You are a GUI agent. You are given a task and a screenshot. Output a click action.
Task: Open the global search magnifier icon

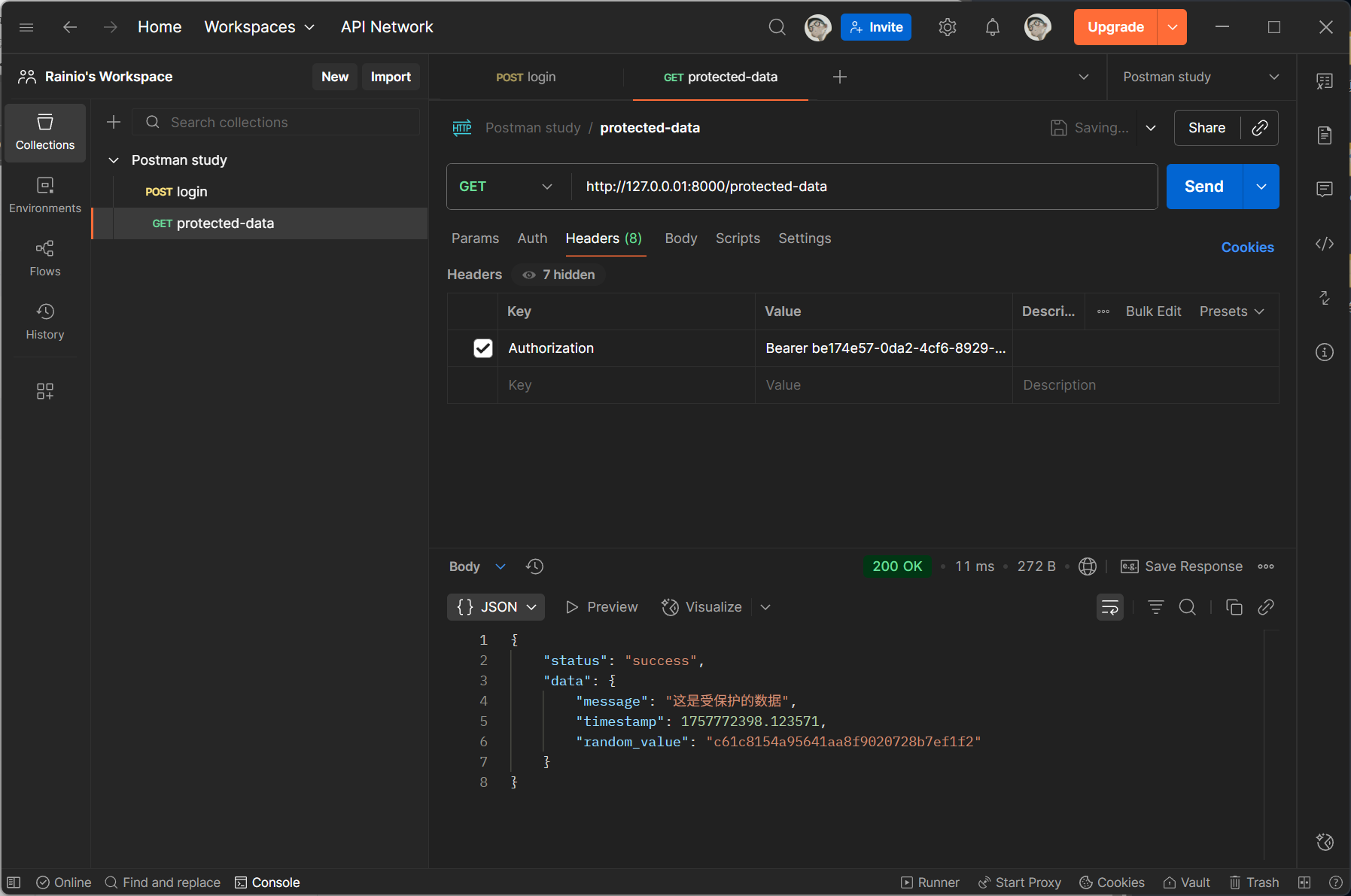777,27
